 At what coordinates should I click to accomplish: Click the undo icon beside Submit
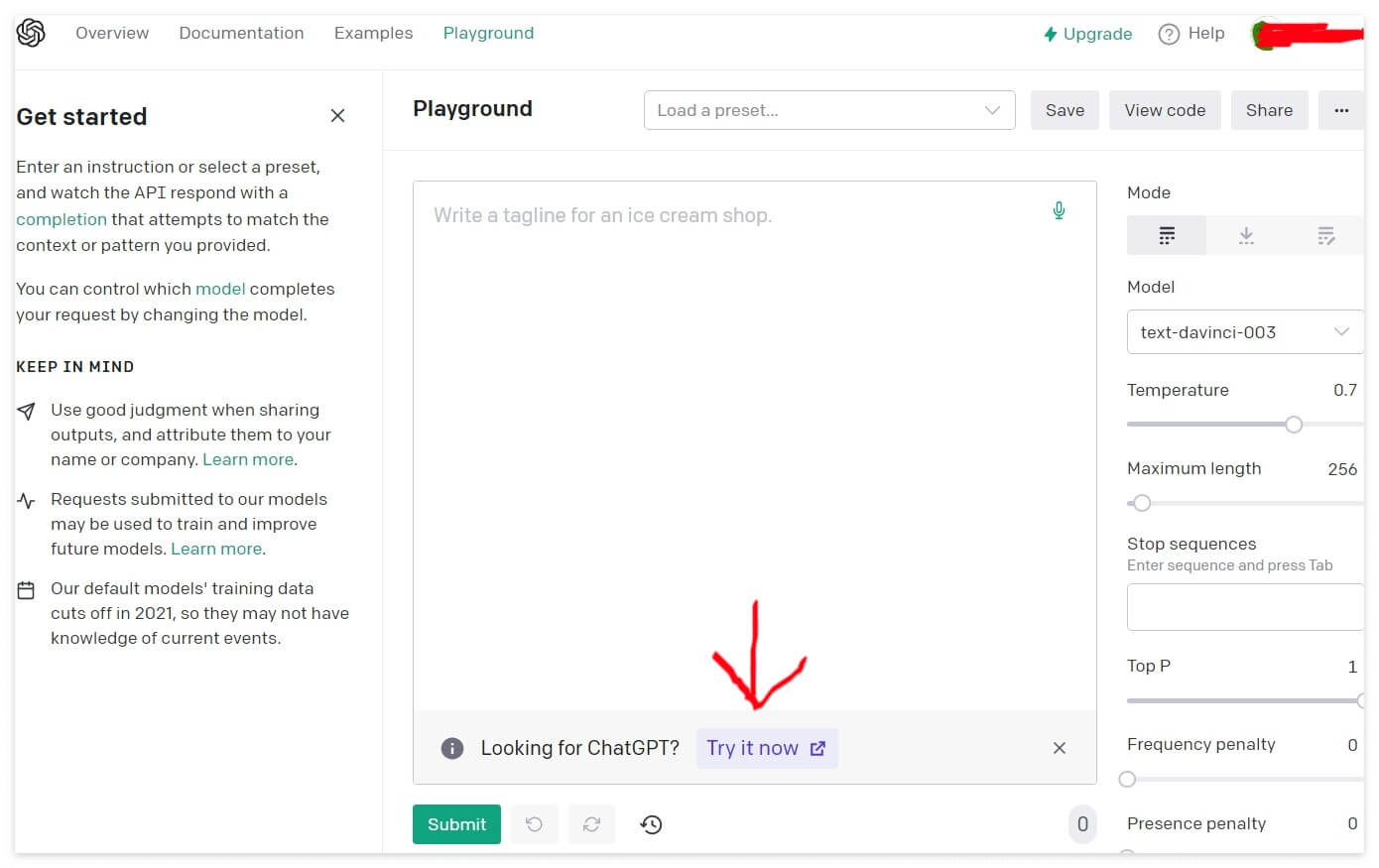click(534, 824)
